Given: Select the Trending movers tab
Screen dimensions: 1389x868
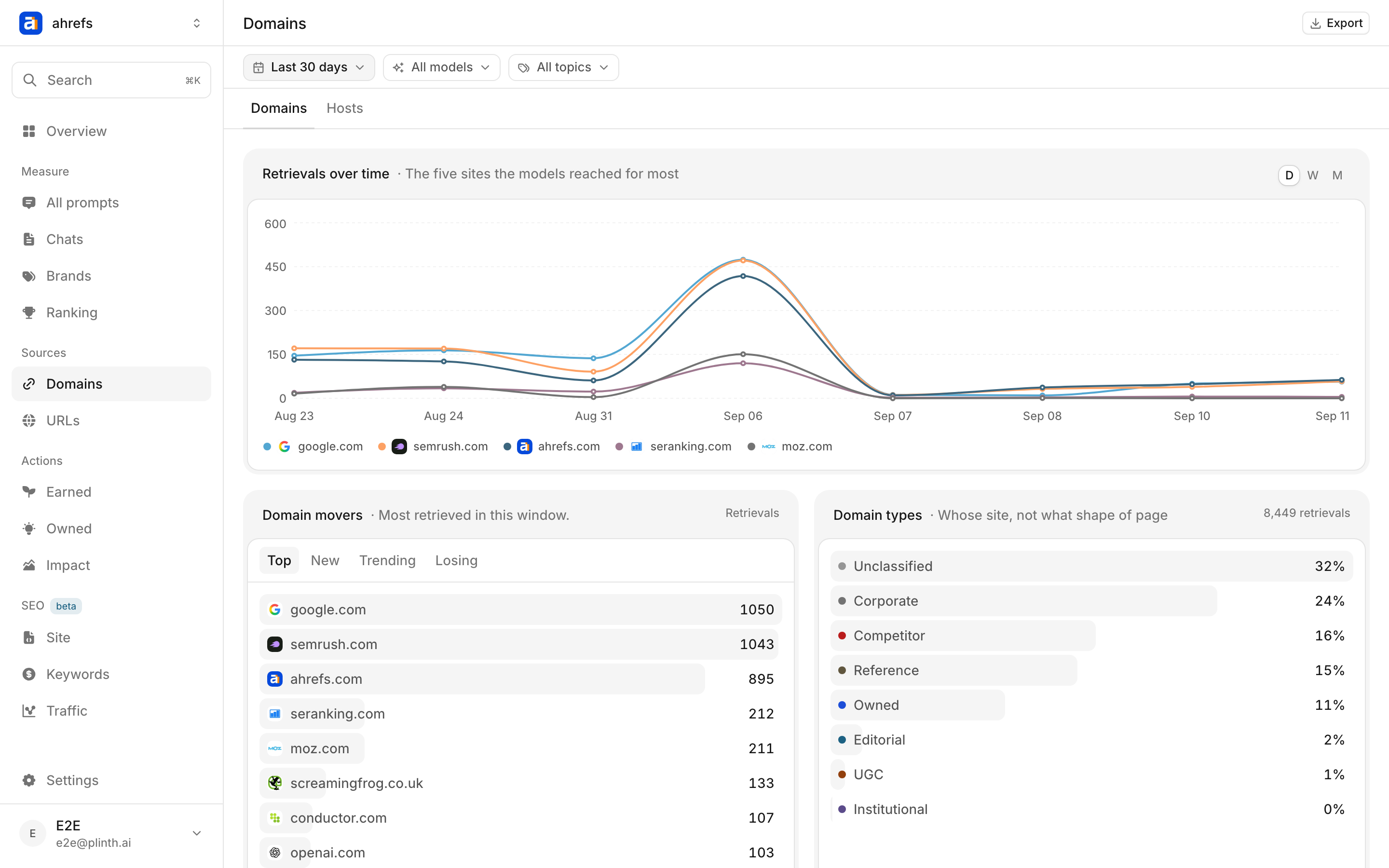Looking at the screenshot, I should (x=387, y=561).
